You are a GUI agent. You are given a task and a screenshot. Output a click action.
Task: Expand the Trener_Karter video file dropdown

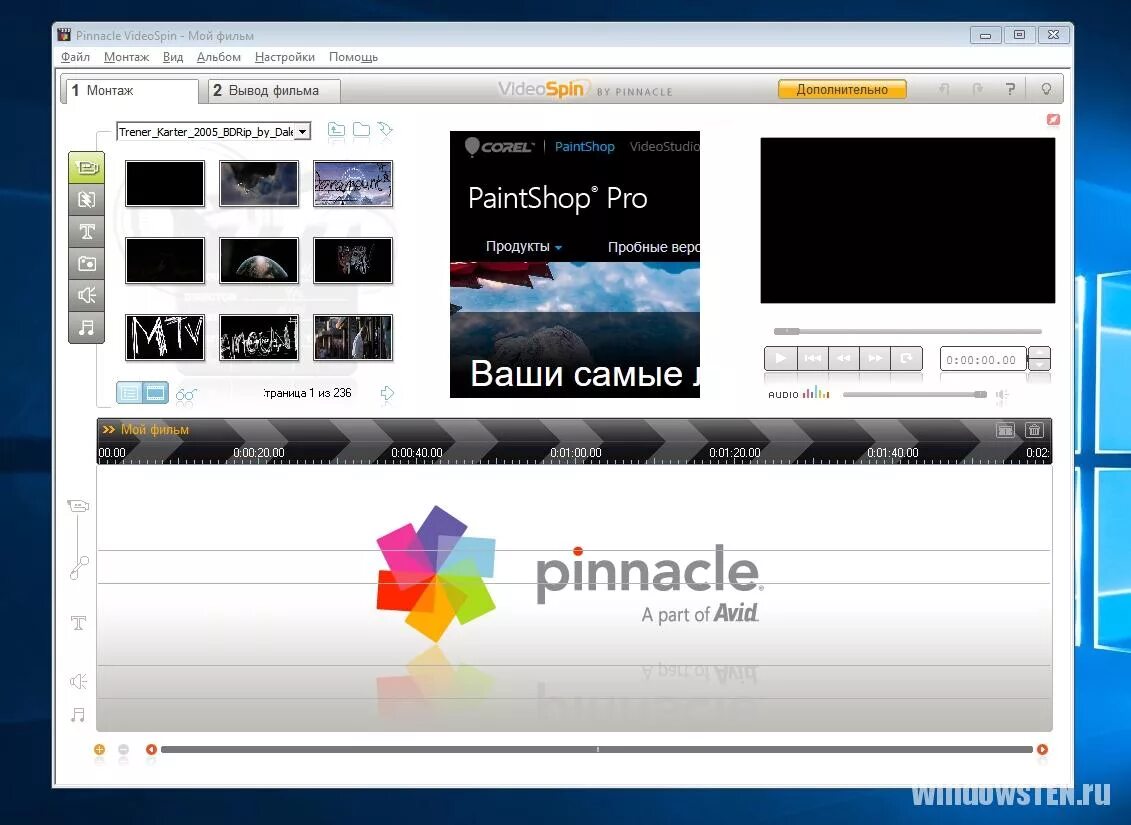point(303,131)
